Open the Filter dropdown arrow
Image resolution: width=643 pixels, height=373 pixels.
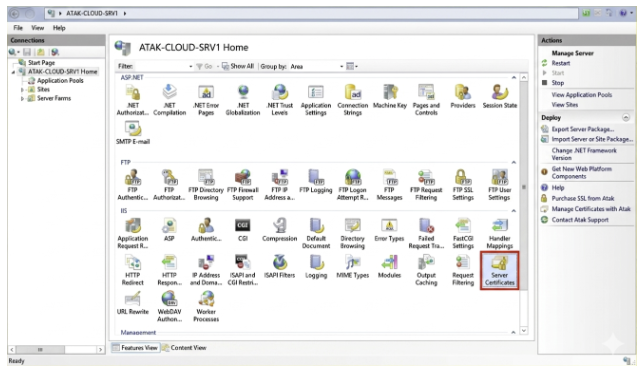pos(191,66)
